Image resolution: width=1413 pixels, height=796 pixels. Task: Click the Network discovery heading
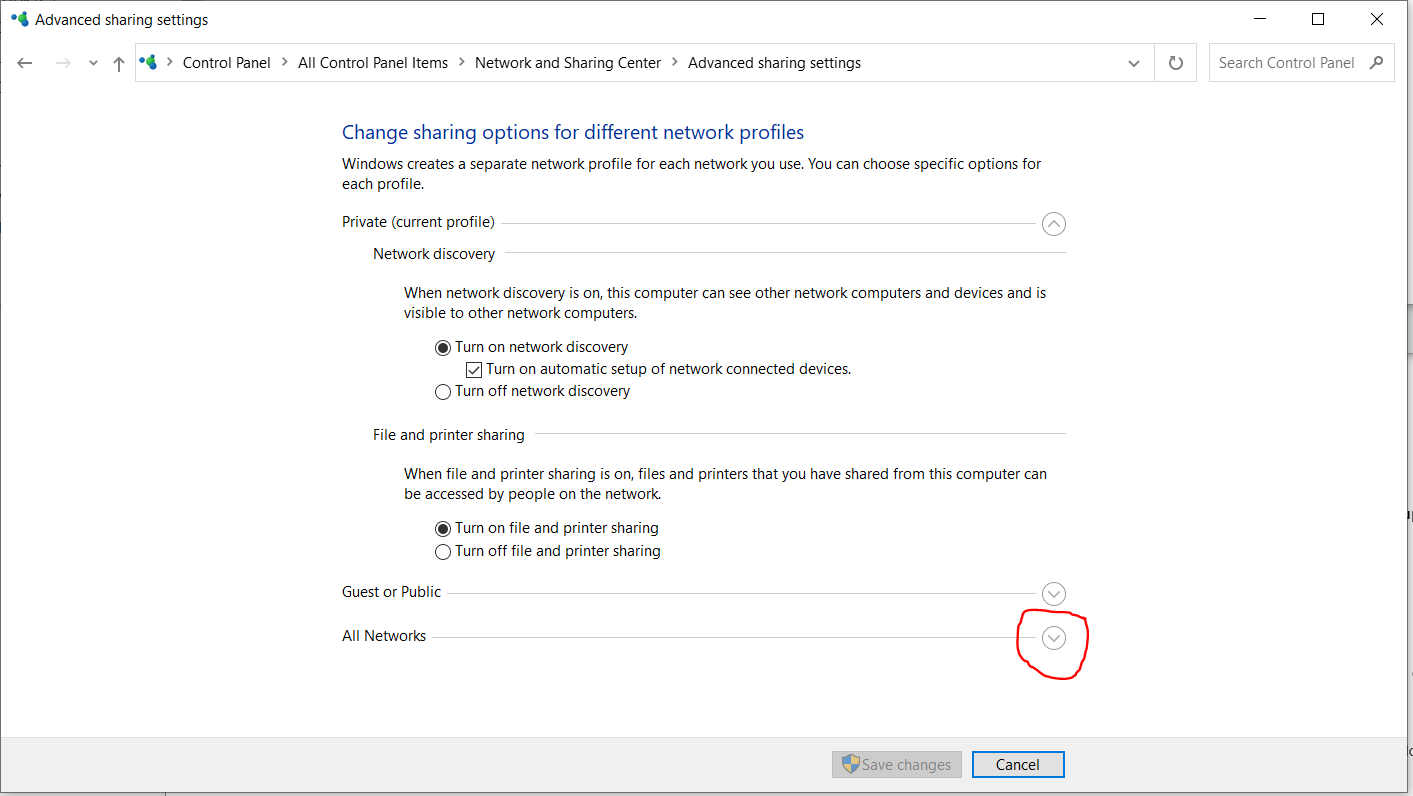(x=434, y=254)
